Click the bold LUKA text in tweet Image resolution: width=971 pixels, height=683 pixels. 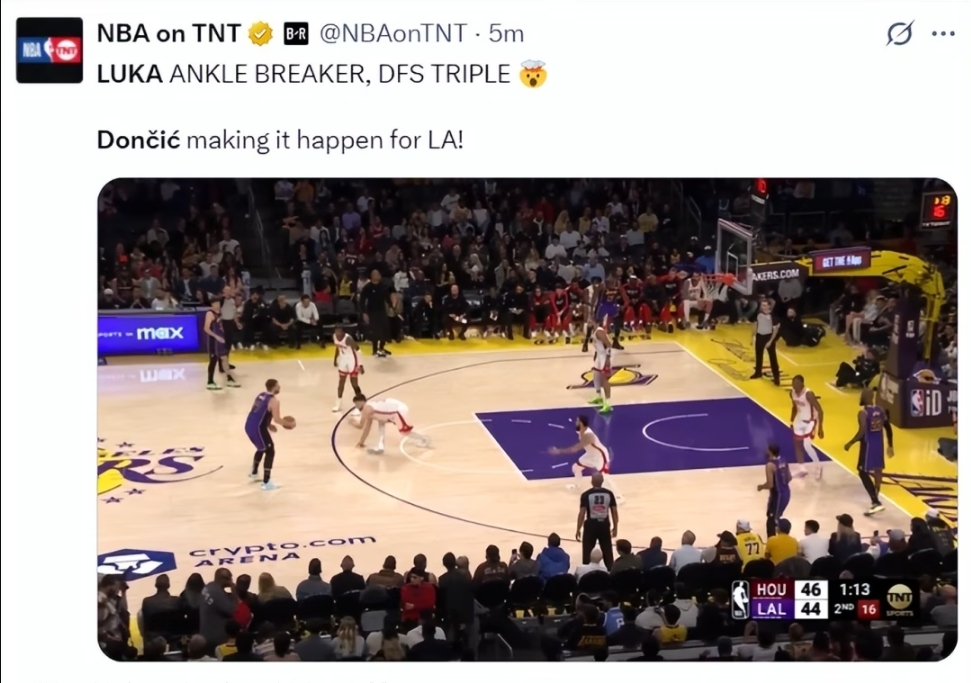click(x=129, y=74)
